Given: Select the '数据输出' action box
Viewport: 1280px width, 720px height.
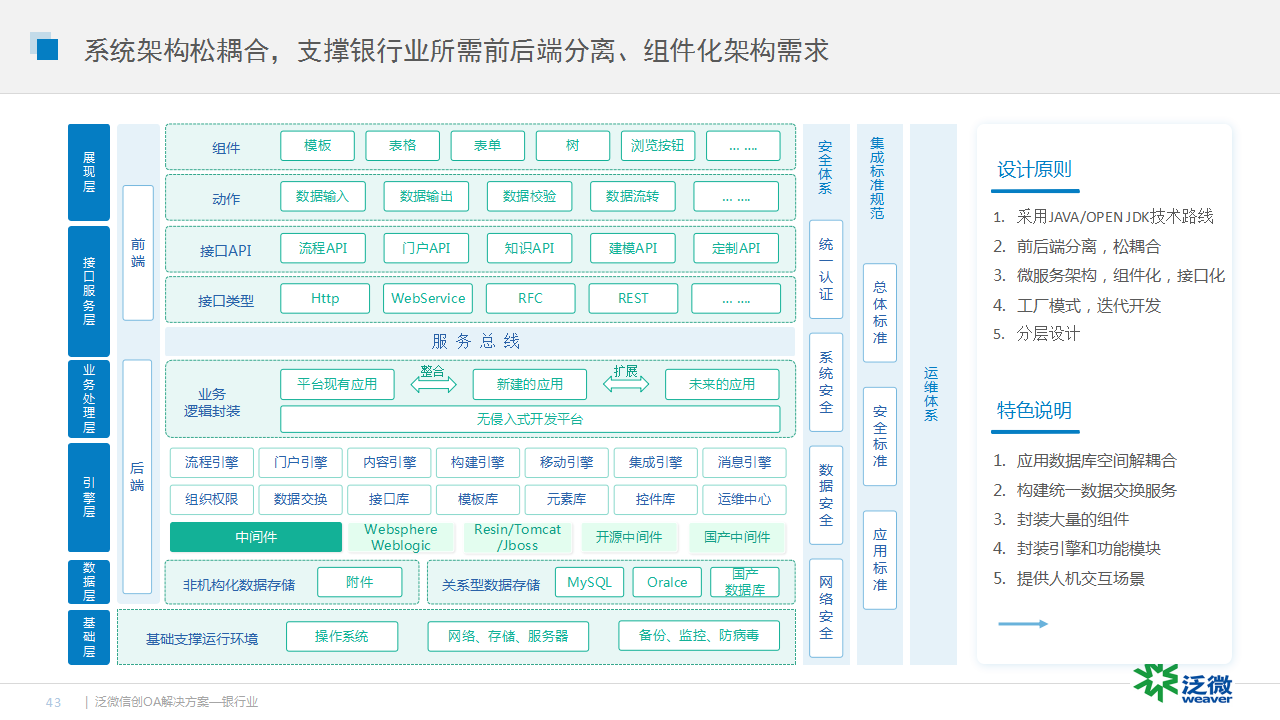Looking at the screenshot, I should pos(426,196).
